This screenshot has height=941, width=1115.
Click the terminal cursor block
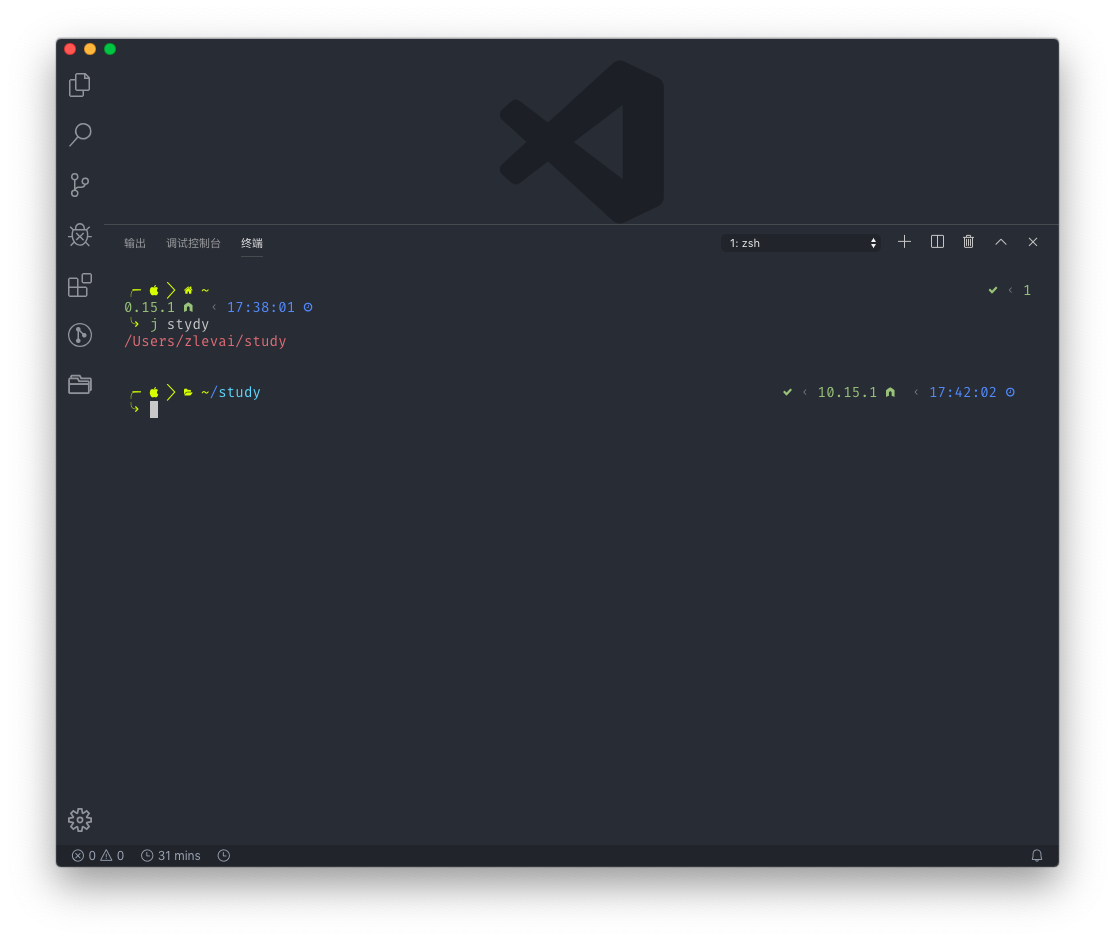point(154,410)
